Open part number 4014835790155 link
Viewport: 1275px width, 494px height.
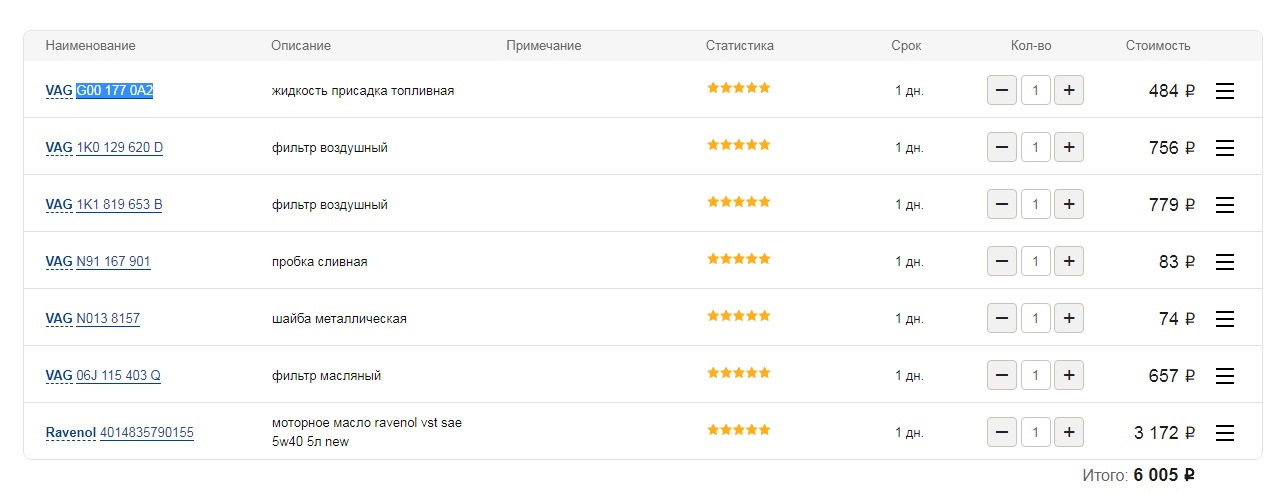[147, 433]
